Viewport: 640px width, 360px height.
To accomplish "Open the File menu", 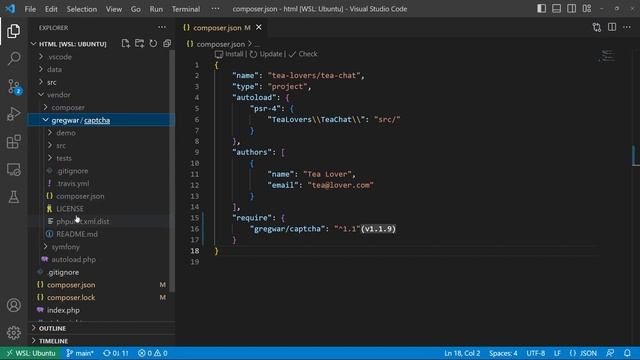I will 30,9.
